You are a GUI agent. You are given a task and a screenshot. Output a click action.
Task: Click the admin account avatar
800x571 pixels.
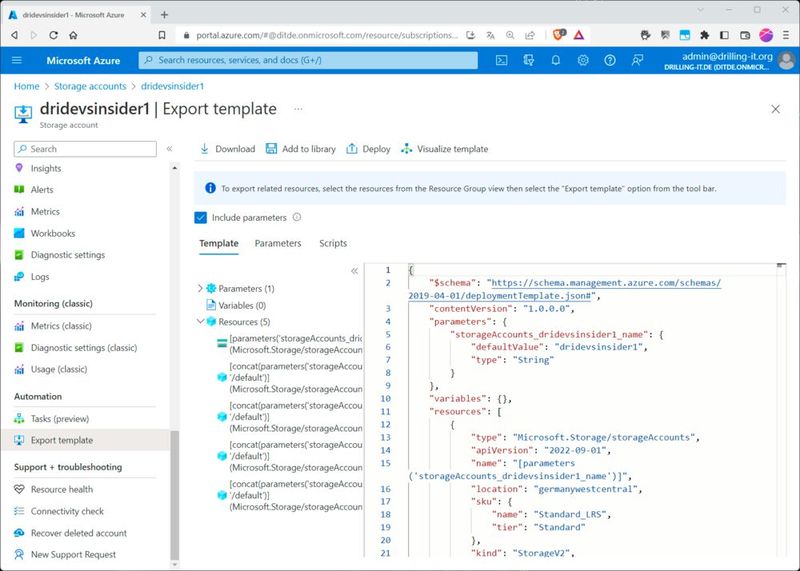(x=786, y=60)
